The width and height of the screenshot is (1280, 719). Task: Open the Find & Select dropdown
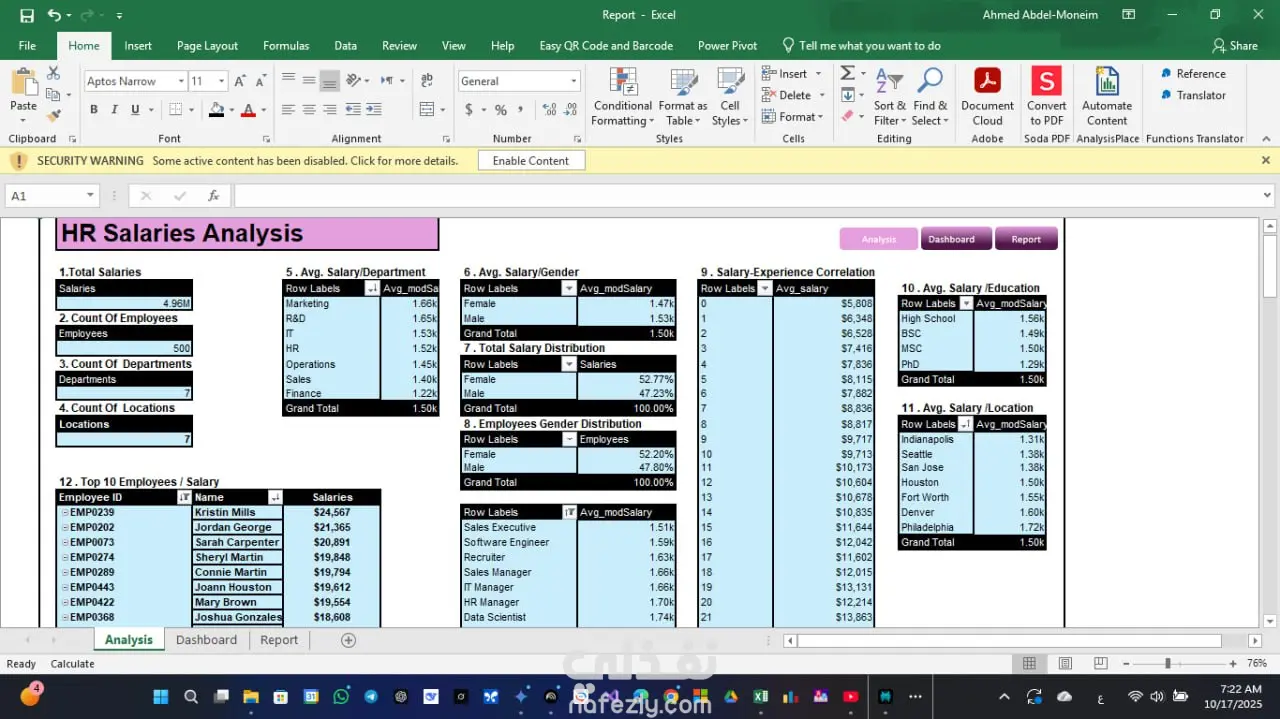[930, 96]
